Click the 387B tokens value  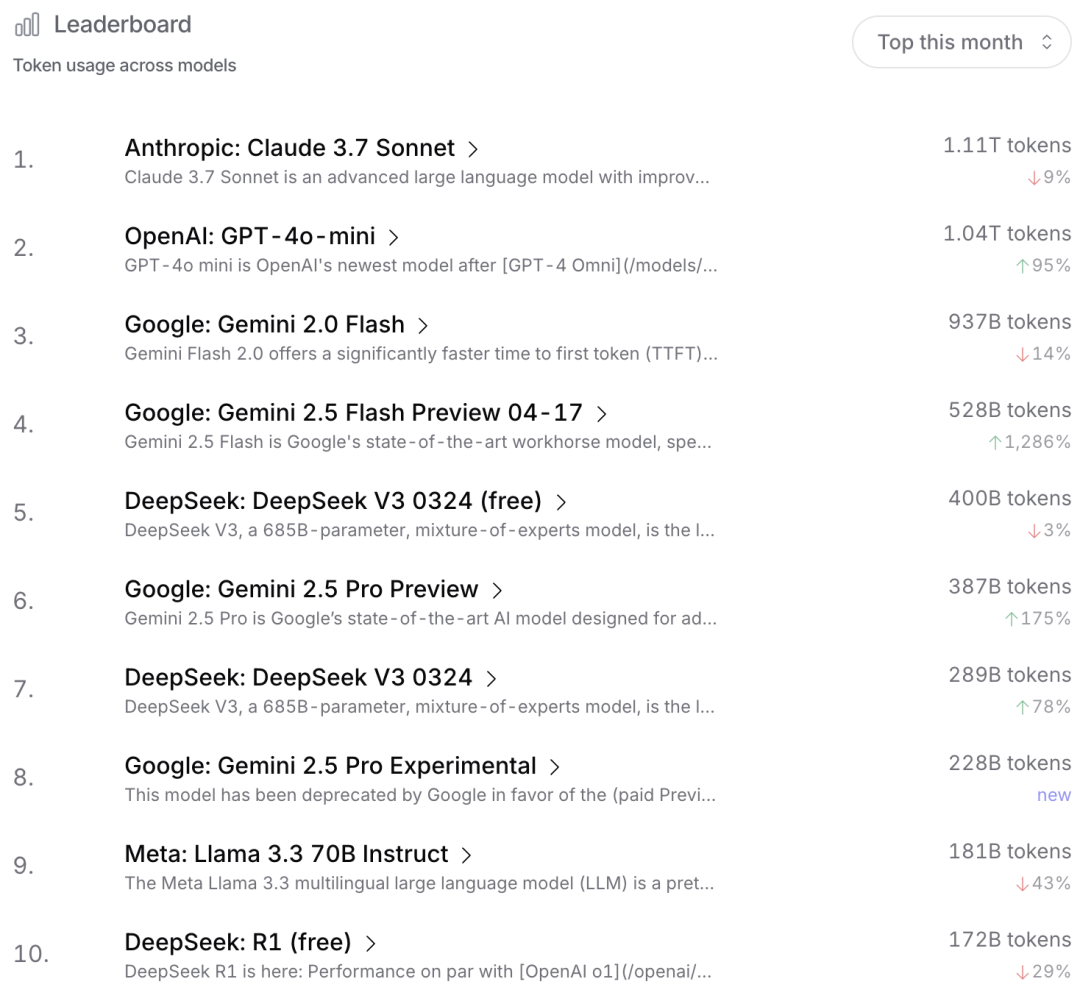(1009, 586)
